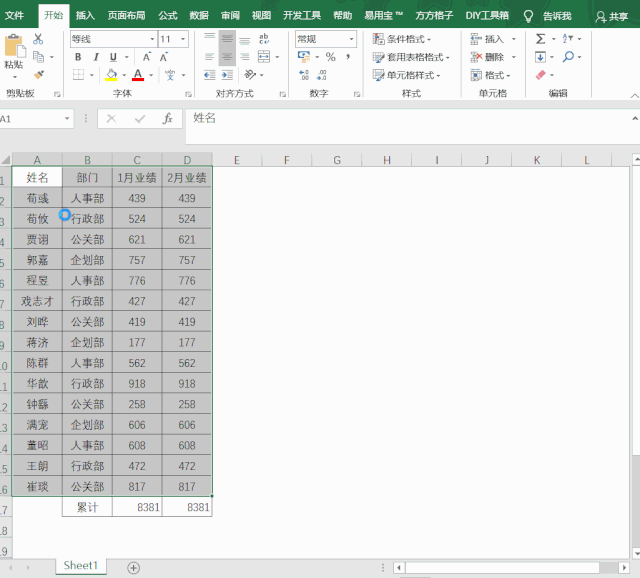The height and width of the screenshot is (578, 640).
Task: Click accounting number format icon
Action: tap(304, 57)
